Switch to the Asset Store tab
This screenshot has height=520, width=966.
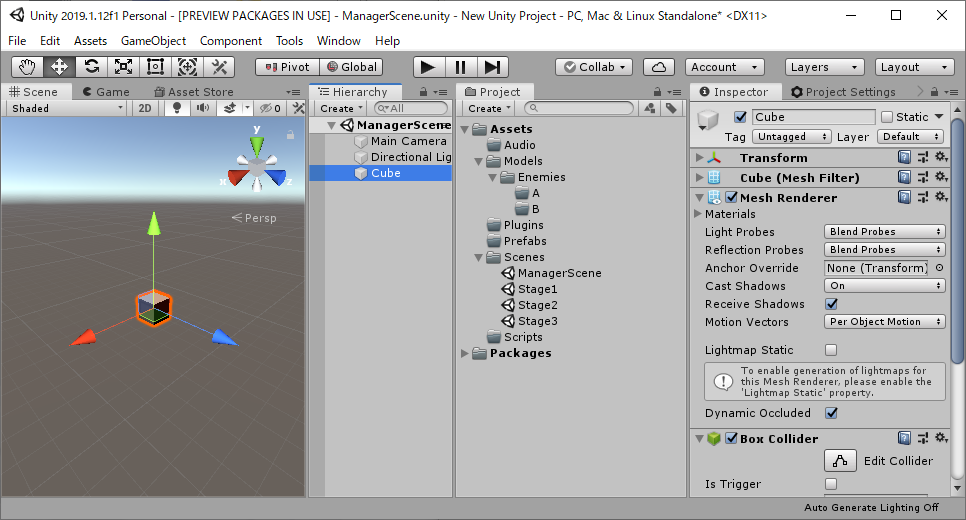click(194, 92)
